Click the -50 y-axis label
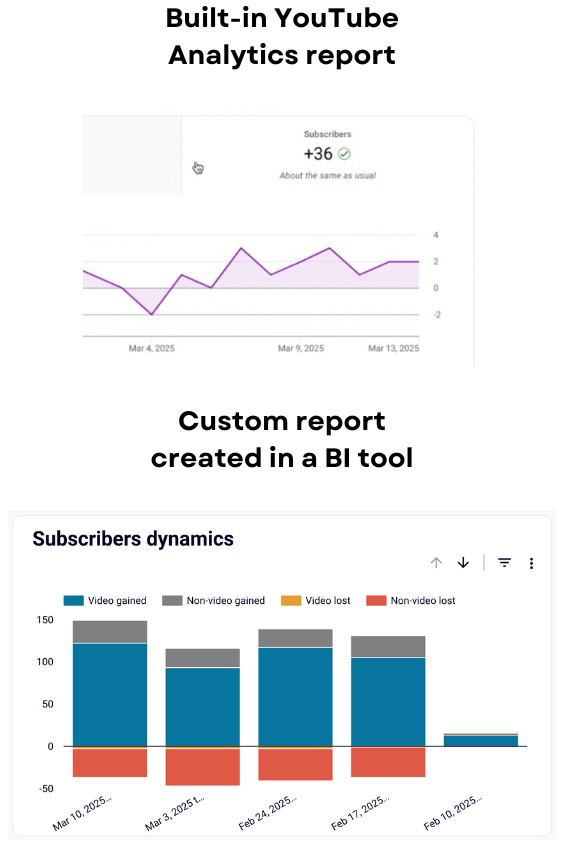This screenshot has height=847, width=562. coord(46,789)
